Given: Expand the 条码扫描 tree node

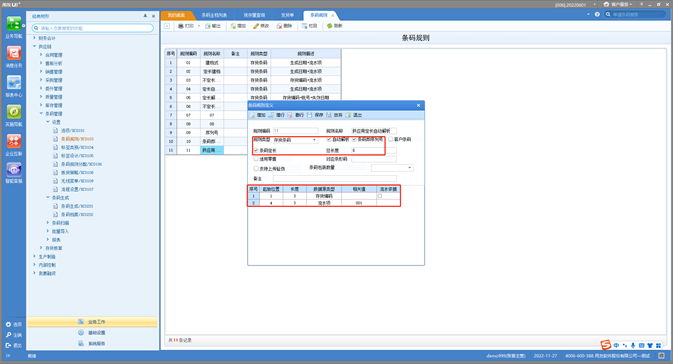Looking at the screenshot, I should point(48,223).
